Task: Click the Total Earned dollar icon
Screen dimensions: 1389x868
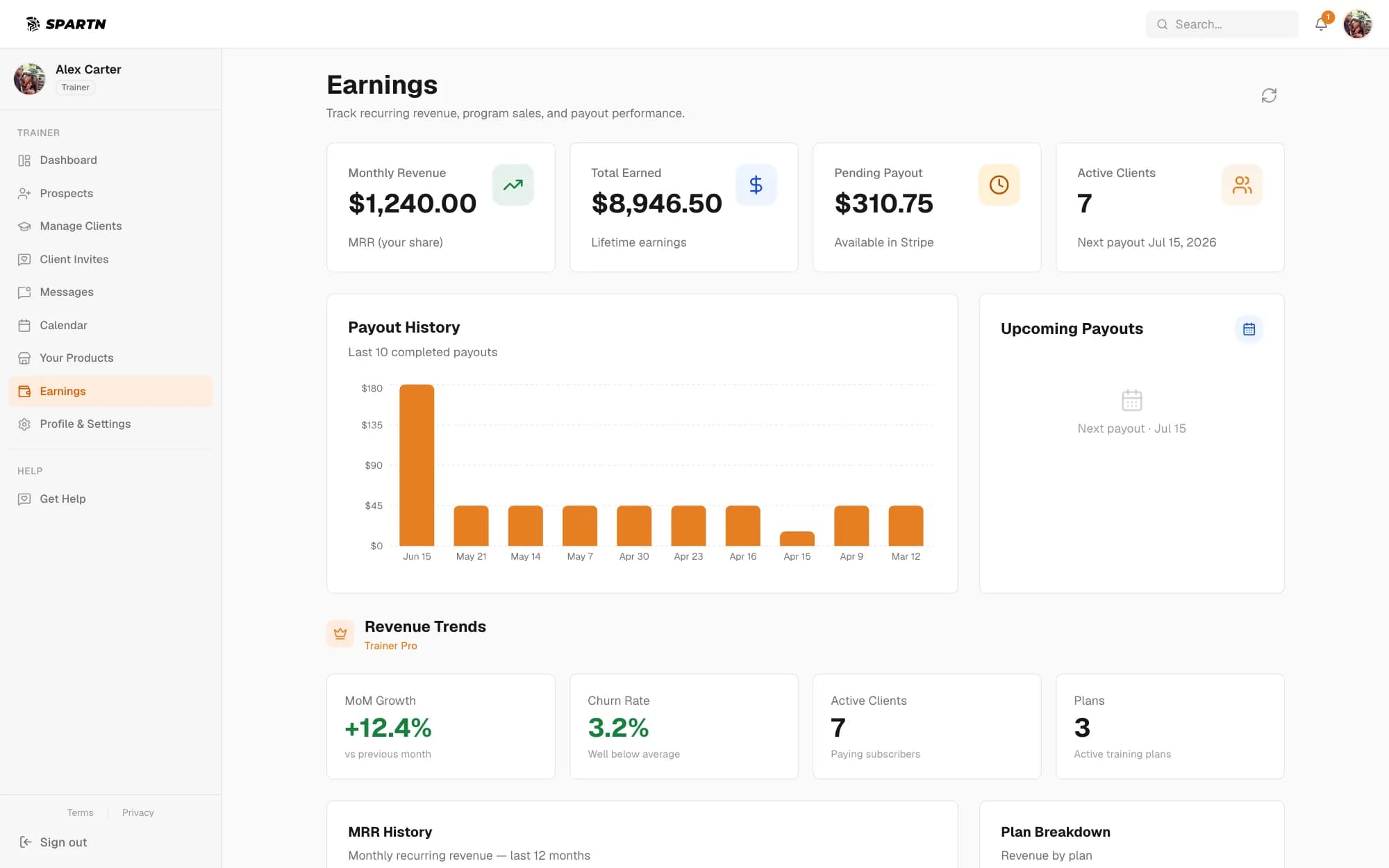Action: (756, 185)
